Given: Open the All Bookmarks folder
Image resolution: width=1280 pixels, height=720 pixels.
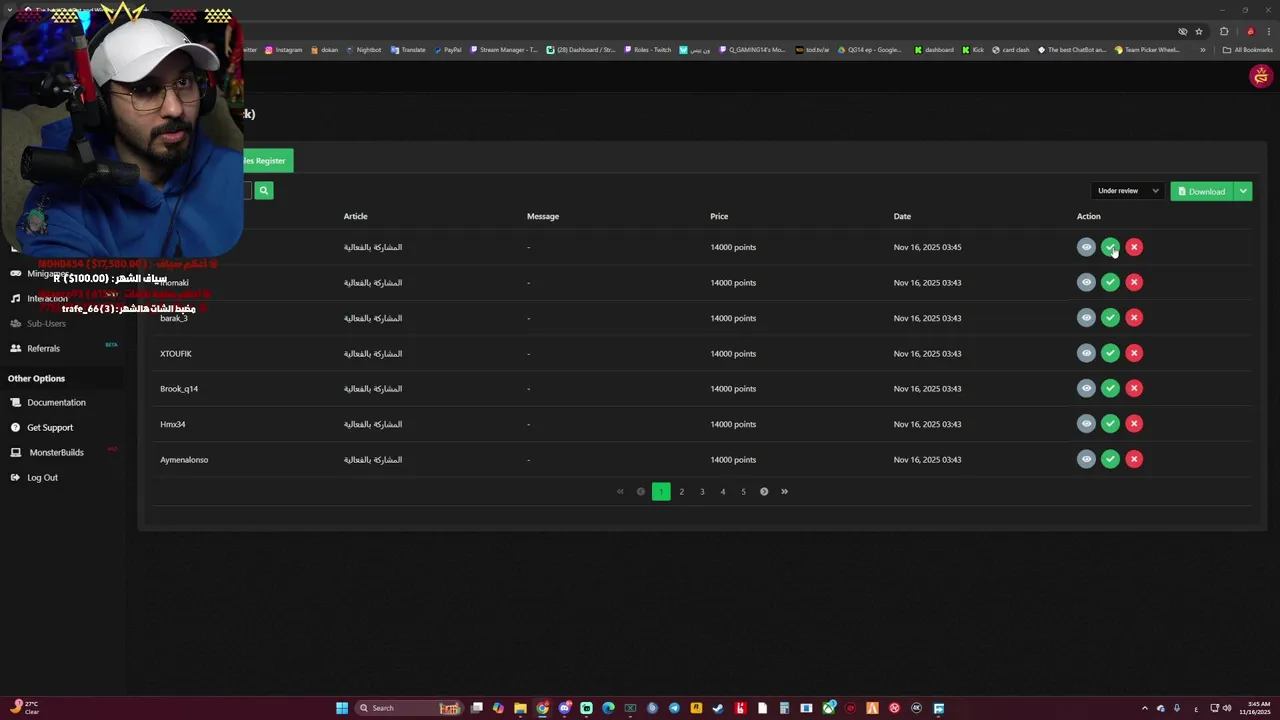Looking at the screenshot, I should tap(1247, 49).
